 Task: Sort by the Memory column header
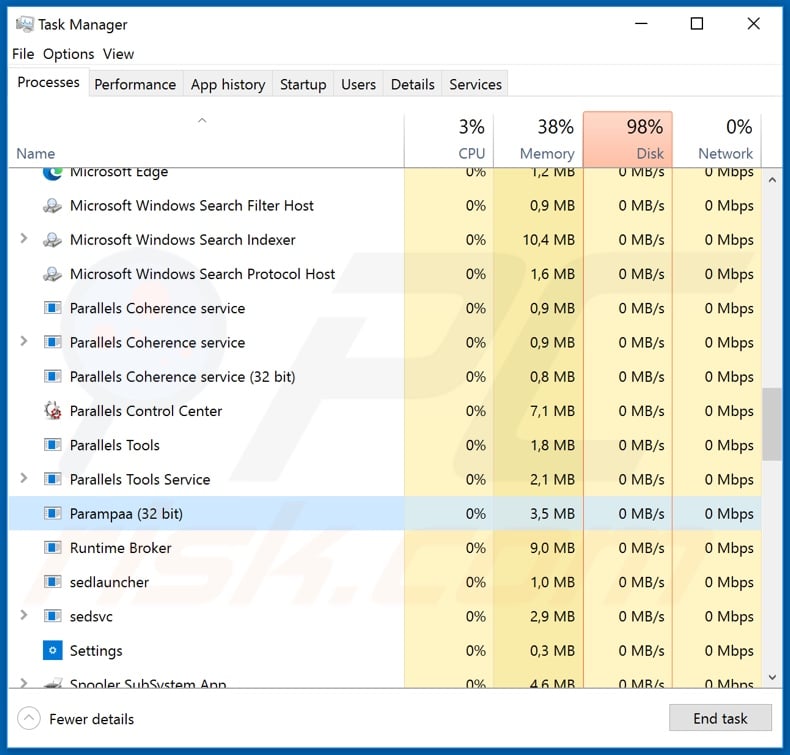[x=538, y=139]
